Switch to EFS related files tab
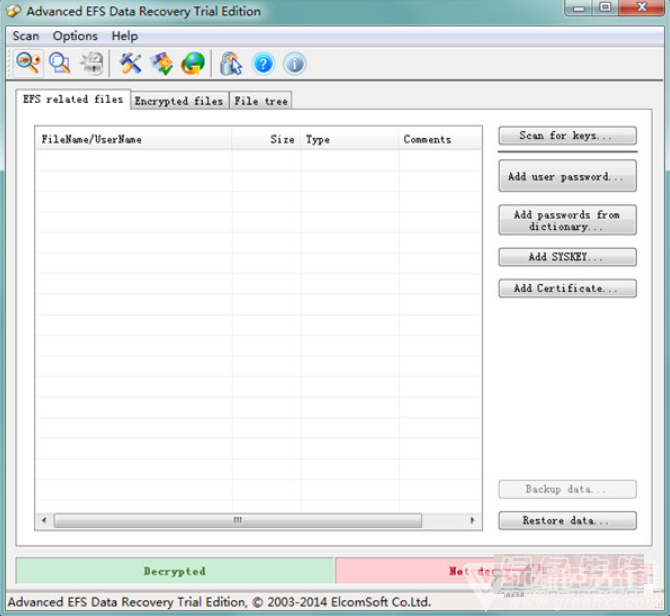The image size is (670, 616). pyautogui.click(x=73, y=100)
